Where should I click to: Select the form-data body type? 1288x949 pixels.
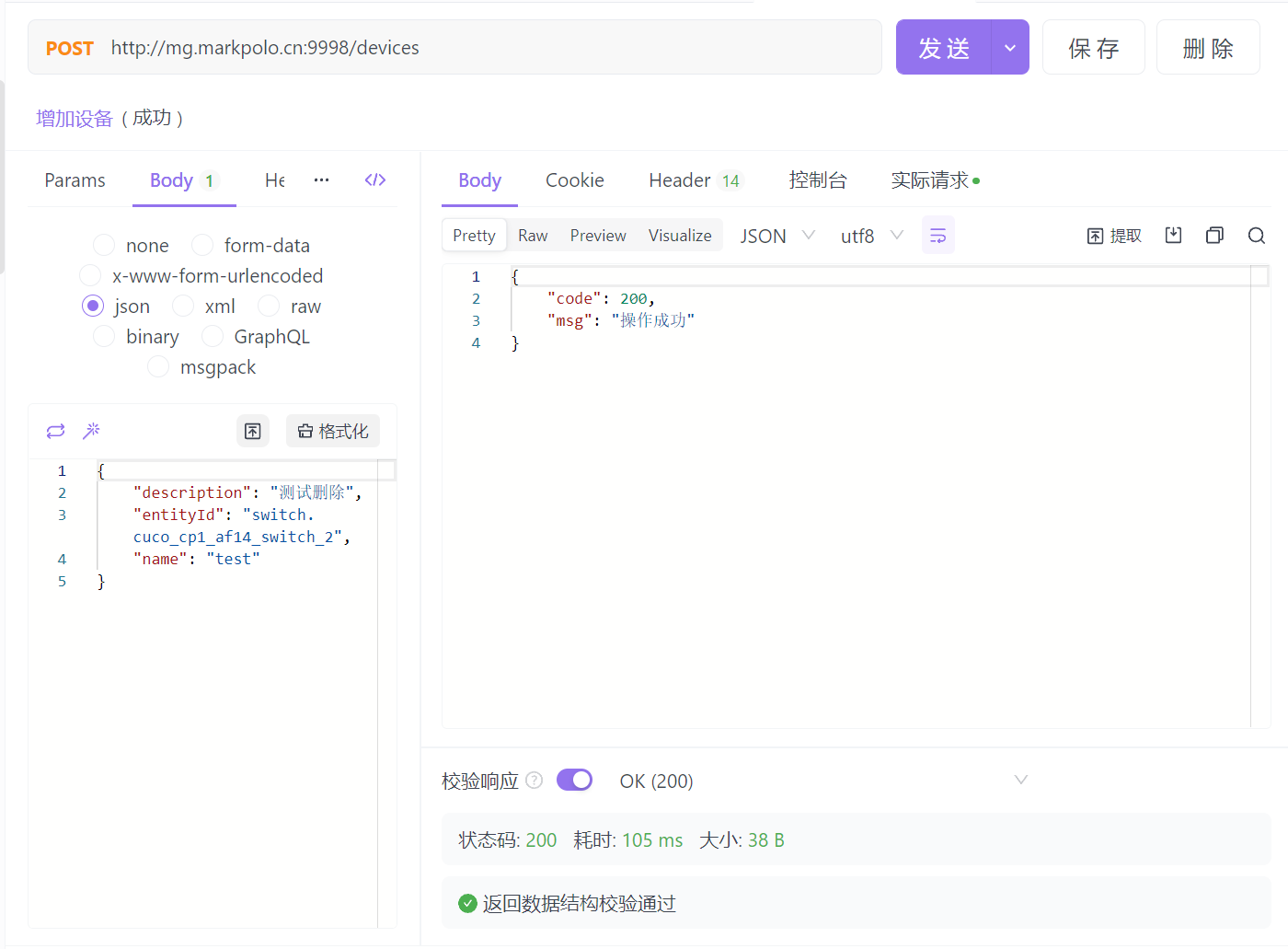click(x=202, y=246)
